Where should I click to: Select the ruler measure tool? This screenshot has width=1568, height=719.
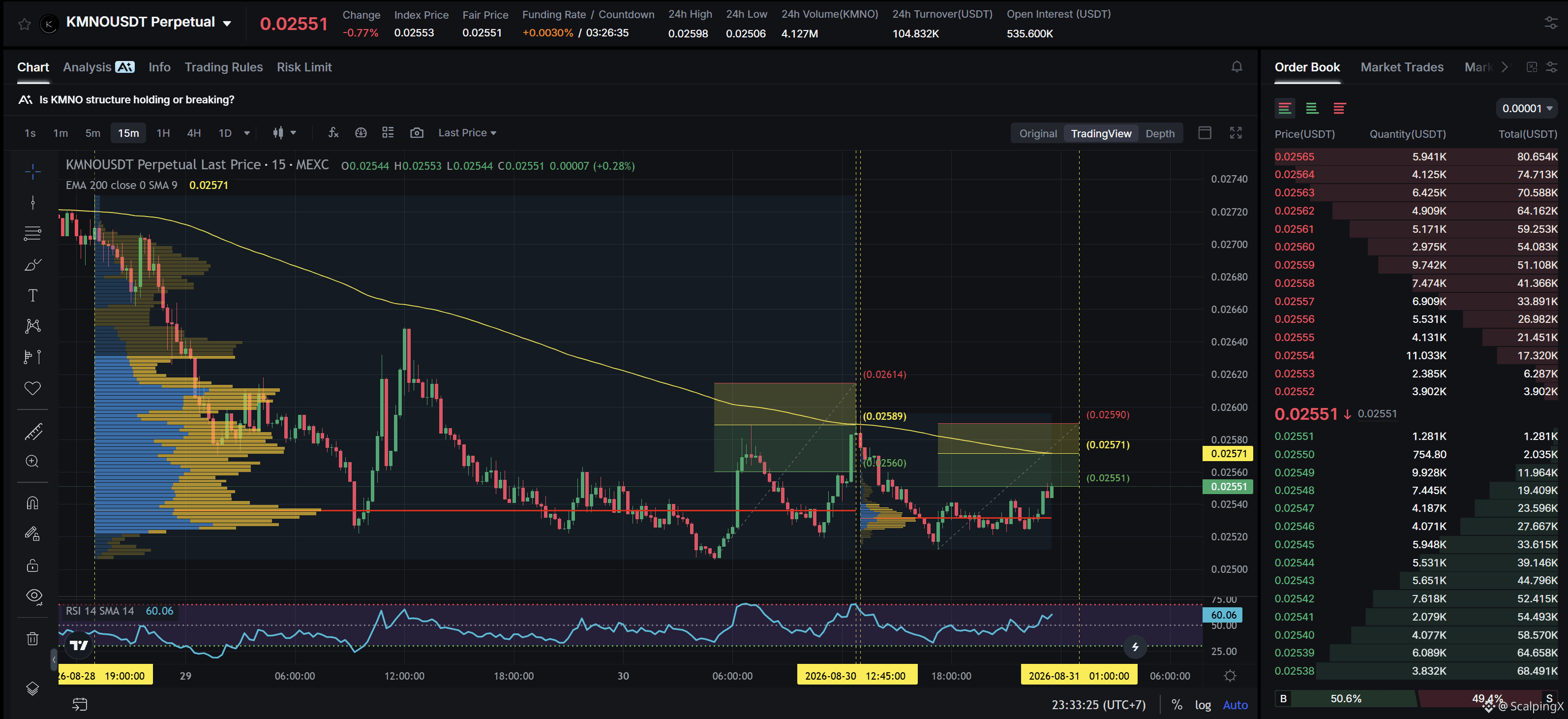click(x=33, y=432)
